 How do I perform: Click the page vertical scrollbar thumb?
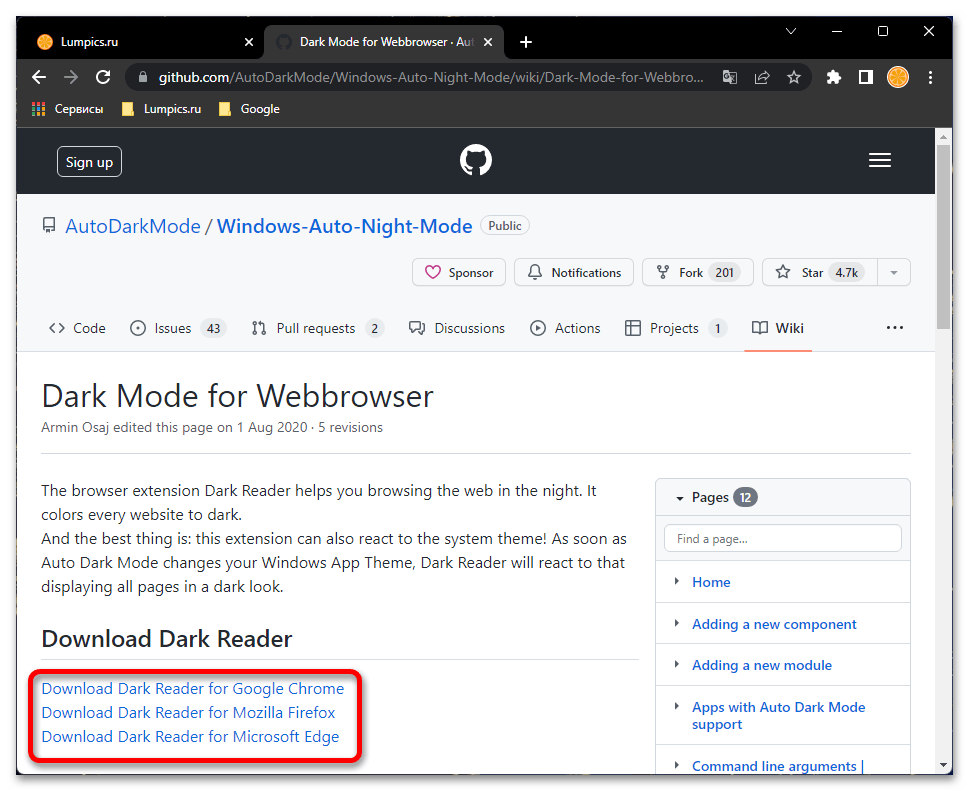(x=943, y=237)
